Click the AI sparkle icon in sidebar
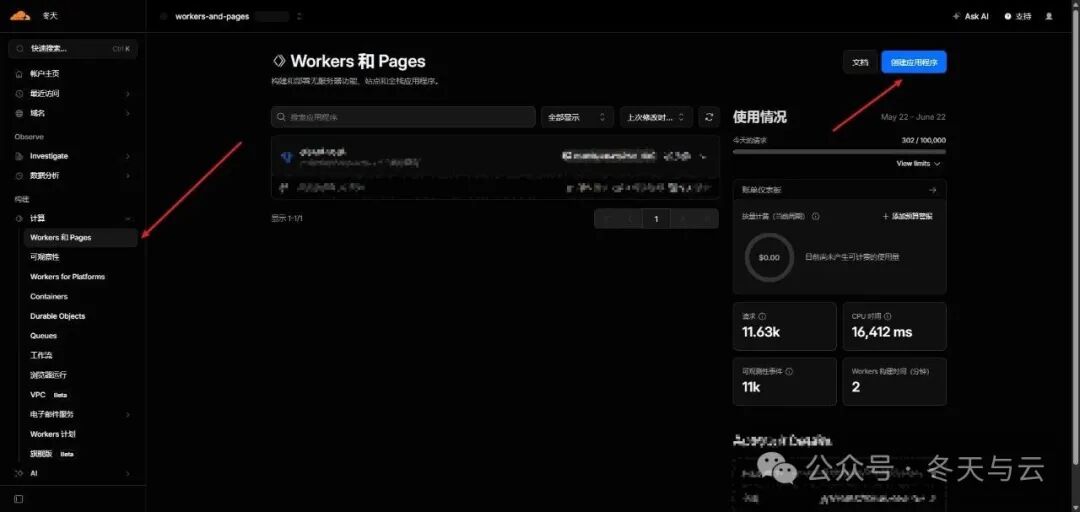 click(x=19, y=474)
